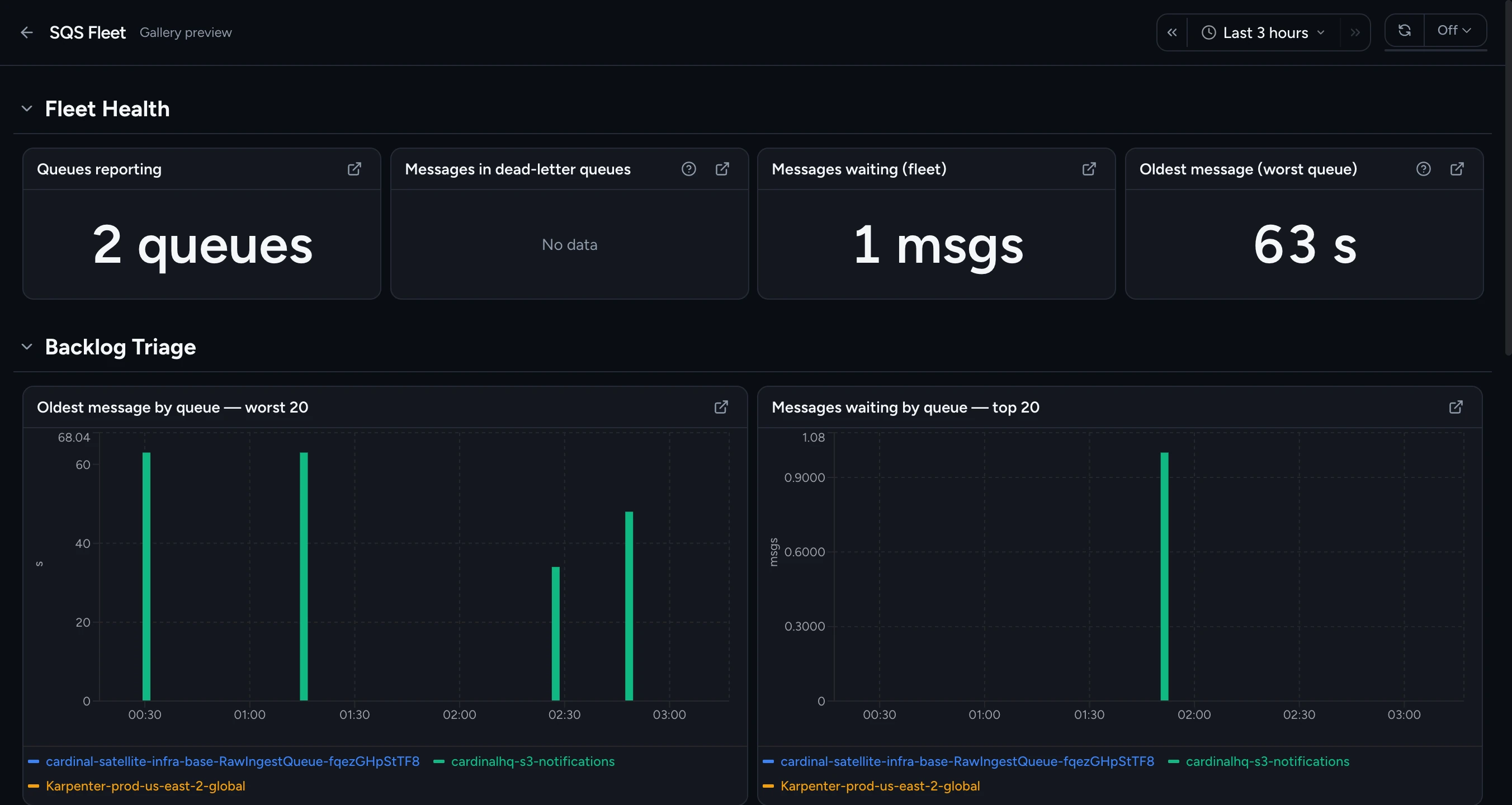Click the Queues reporting panel title
Viewport: 1512px width, 805px height.
click(x=99, y=169)
